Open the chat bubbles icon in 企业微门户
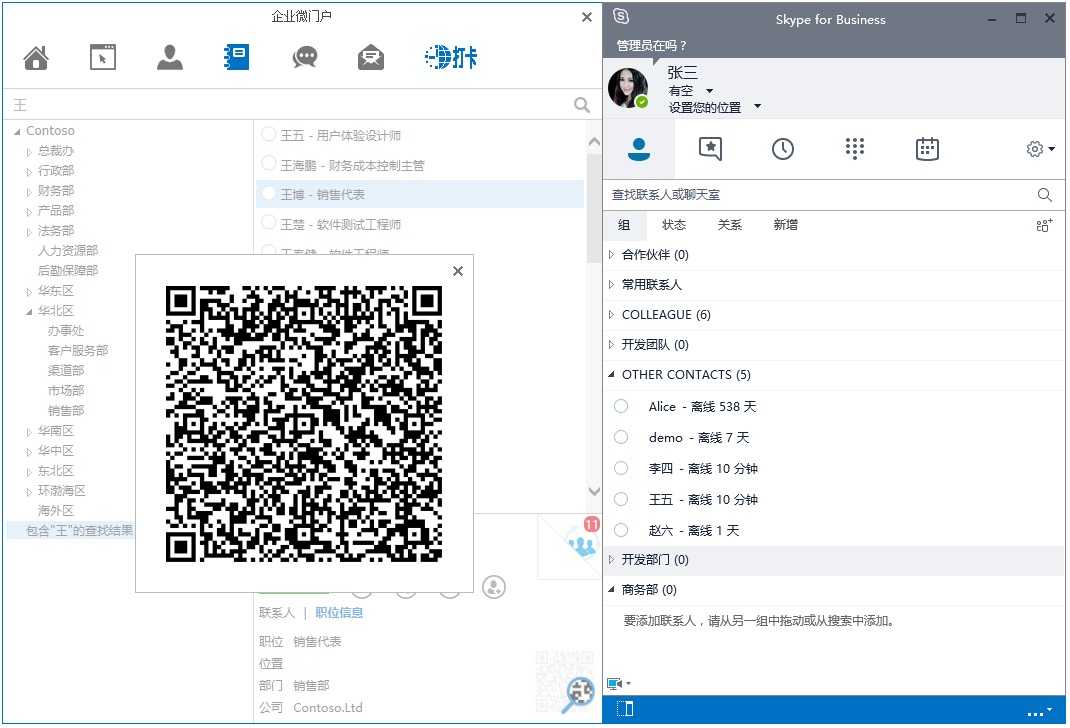The width and height of the screenshot is (1070, 728). 304,57
